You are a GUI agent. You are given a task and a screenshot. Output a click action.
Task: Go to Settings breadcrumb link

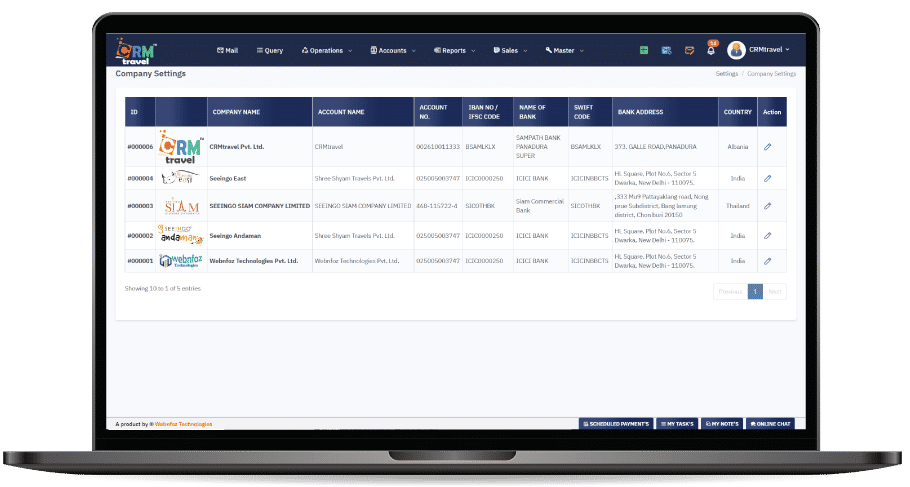727,74
